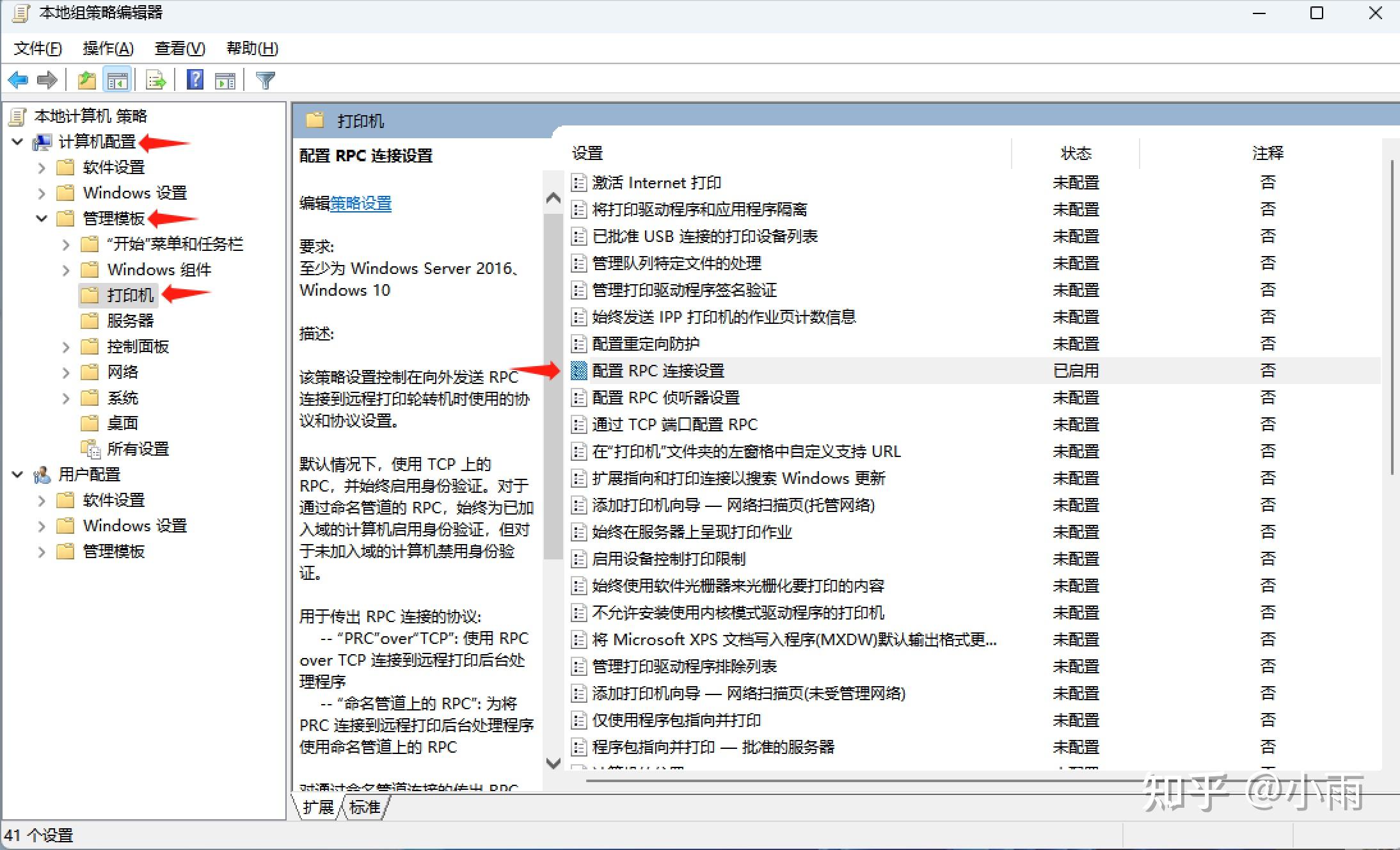
Task: Click the enabled icon of 配置 RPC 连接设置
Action: click(578, 371)
